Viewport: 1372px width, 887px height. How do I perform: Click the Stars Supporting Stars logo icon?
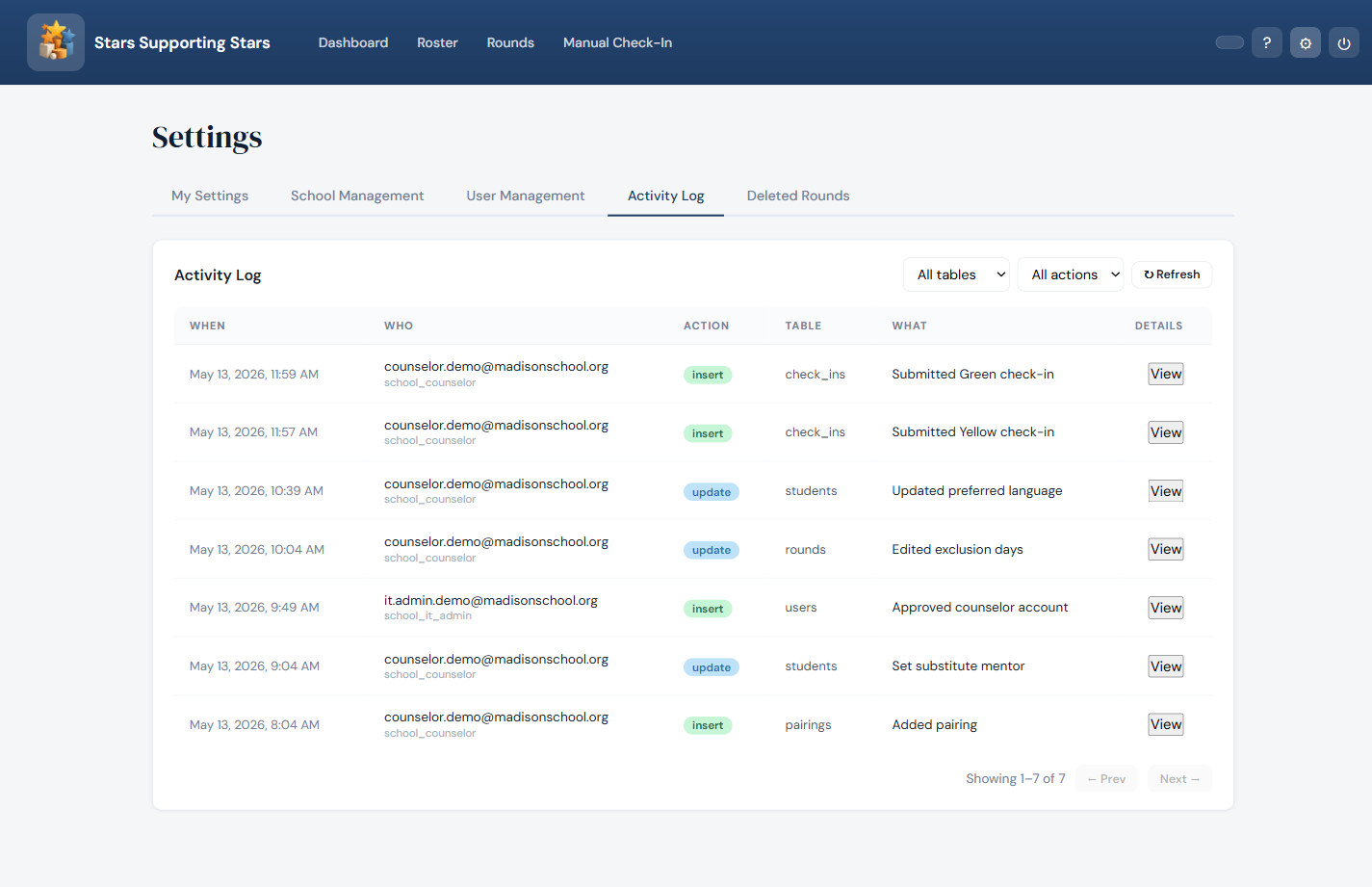[56, 42]
